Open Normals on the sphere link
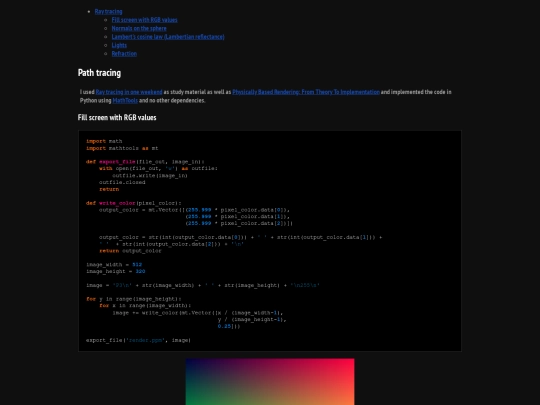This screenshot has height=405, width=540. coord(139,28)
